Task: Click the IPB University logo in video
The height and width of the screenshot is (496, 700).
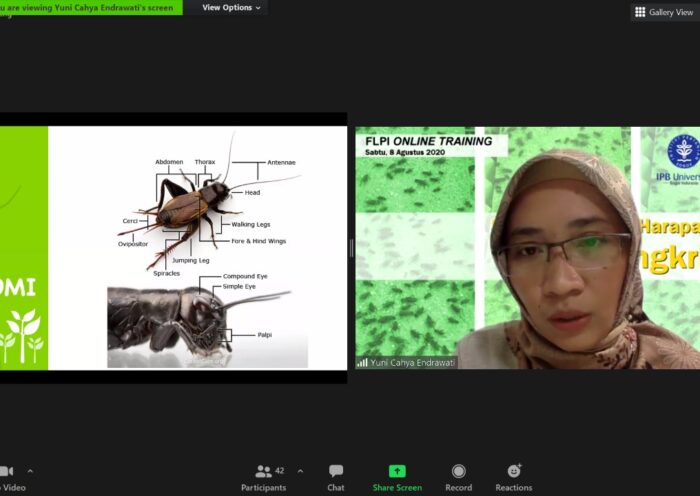Action: (684, 152)
